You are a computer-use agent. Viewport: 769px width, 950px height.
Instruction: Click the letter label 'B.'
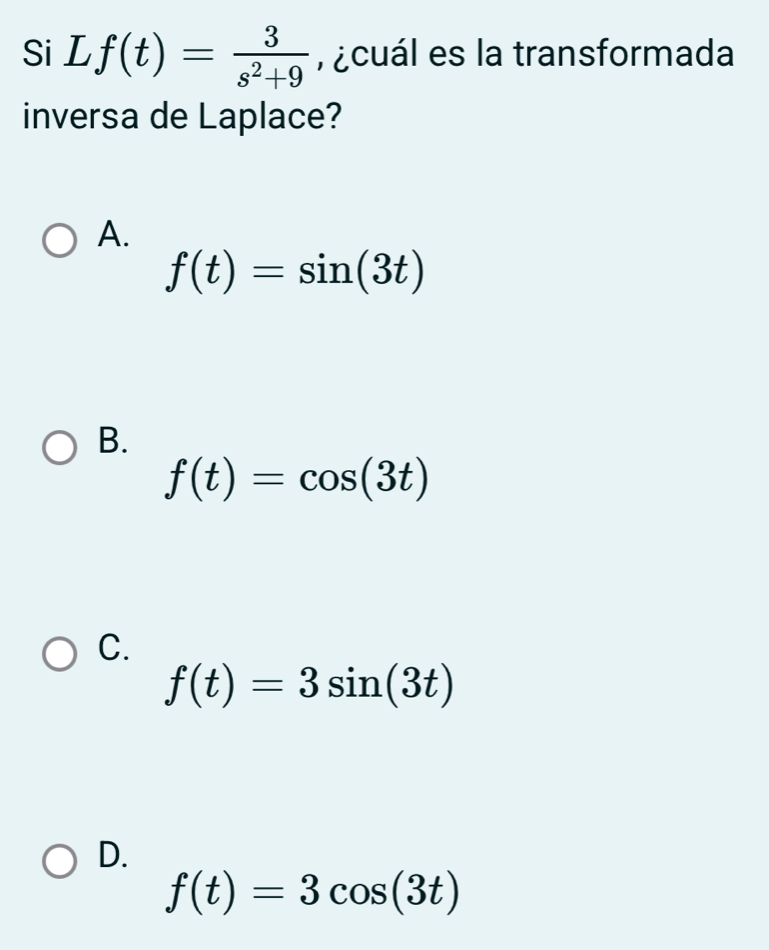[115, 441]
